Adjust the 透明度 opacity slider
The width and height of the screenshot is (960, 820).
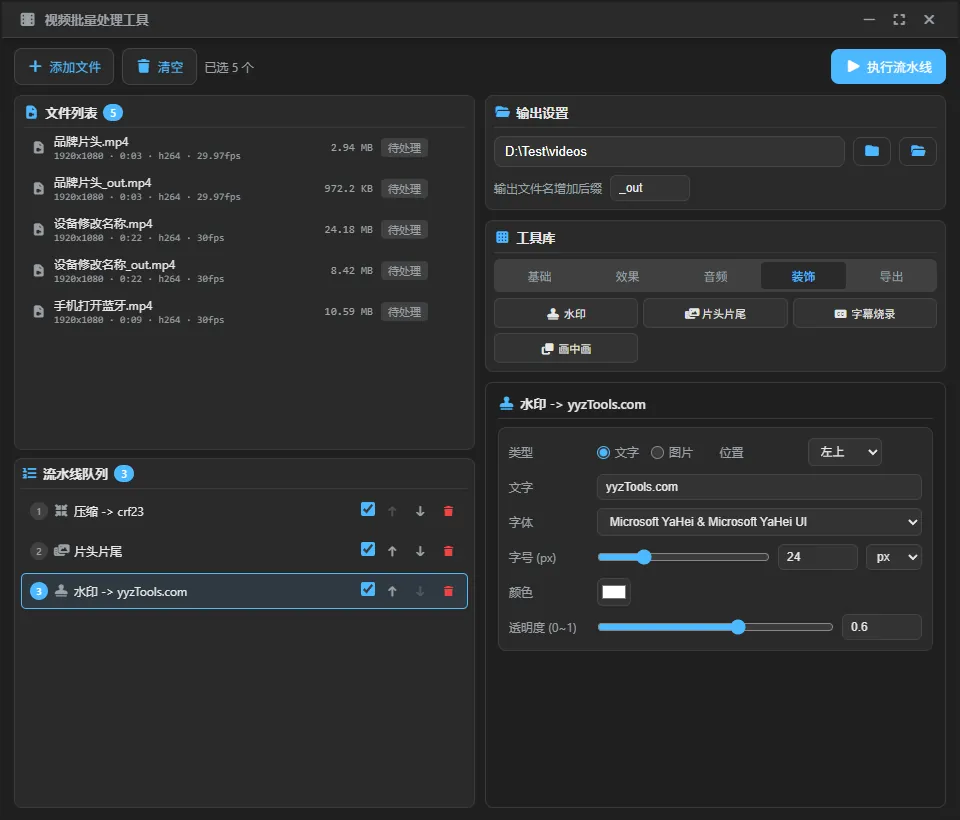715,626
